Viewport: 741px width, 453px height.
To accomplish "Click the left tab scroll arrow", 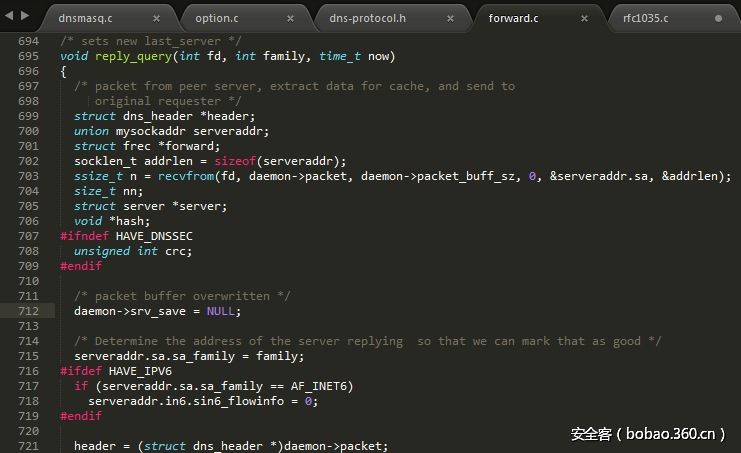I will tap(10, 18).
